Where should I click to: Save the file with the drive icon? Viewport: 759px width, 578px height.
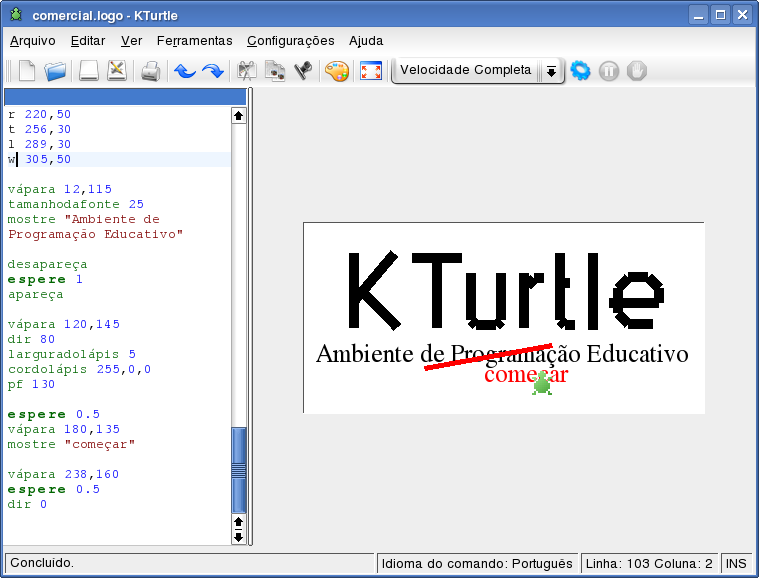(89, 71)
